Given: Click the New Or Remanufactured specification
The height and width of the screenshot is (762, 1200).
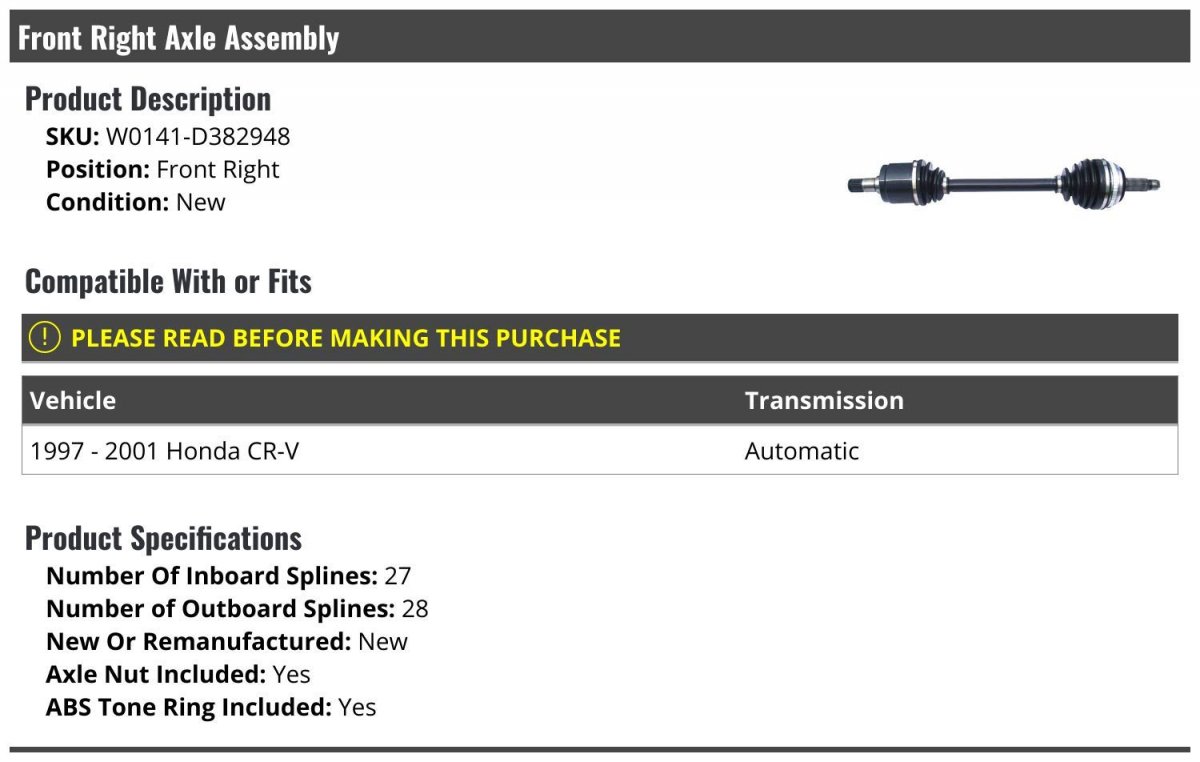Looking at the screenshot, I should (x=227, y=641).
